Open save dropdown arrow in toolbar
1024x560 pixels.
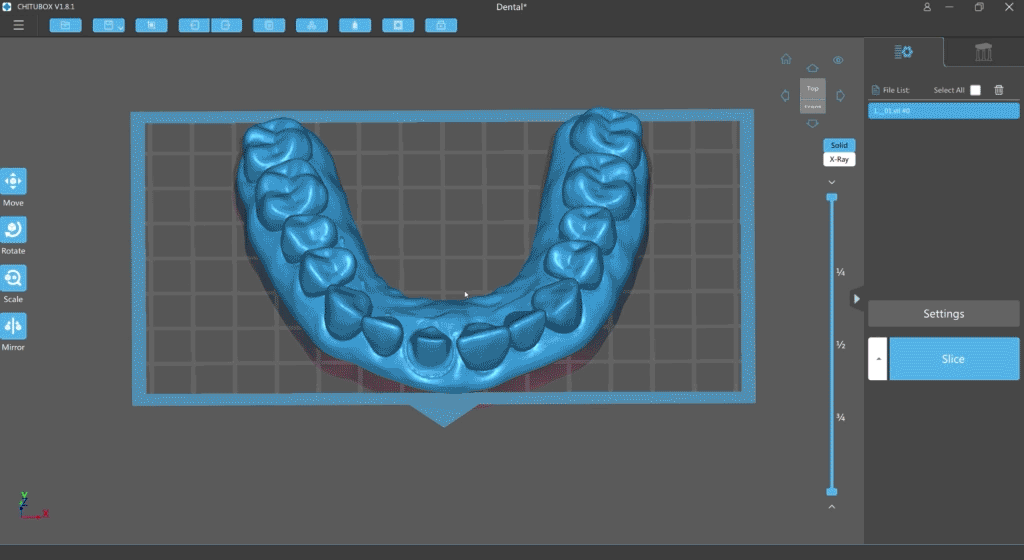[120, 27]
